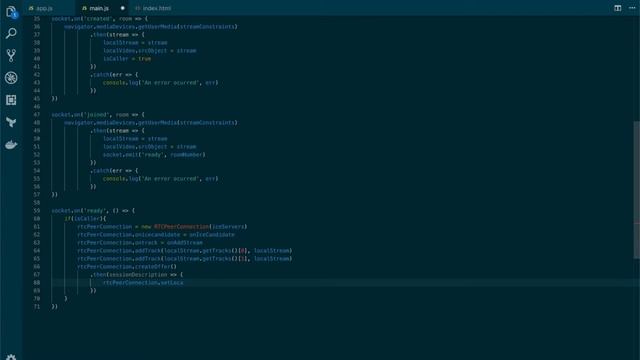Viewport: 640px width, 360px height.
Task: Click the 'then(stream => {' on line 49
Action: click(119, 131)
